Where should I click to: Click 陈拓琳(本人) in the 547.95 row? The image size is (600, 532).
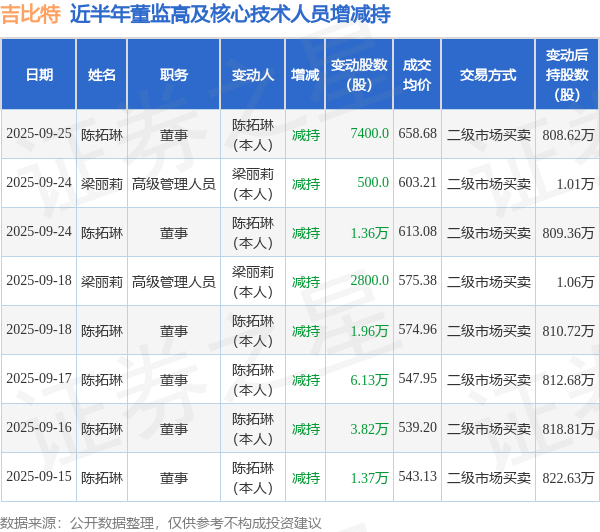click(x=253, y=380)
